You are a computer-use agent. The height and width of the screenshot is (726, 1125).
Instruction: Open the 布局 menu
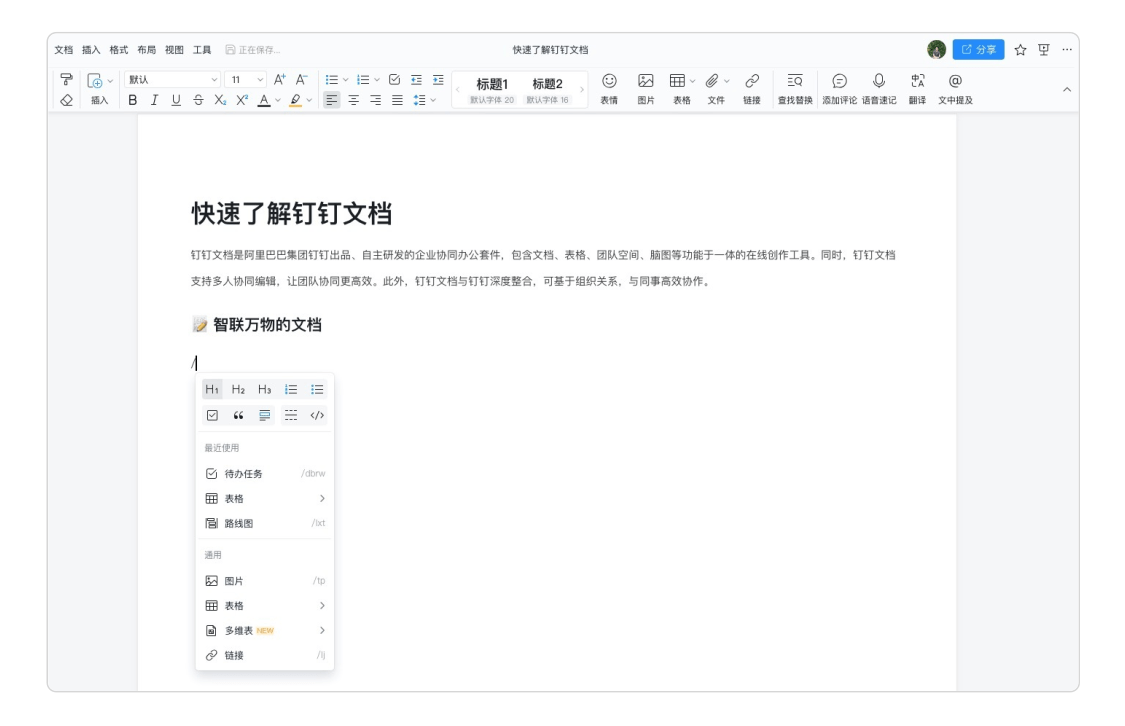point(146,50)
